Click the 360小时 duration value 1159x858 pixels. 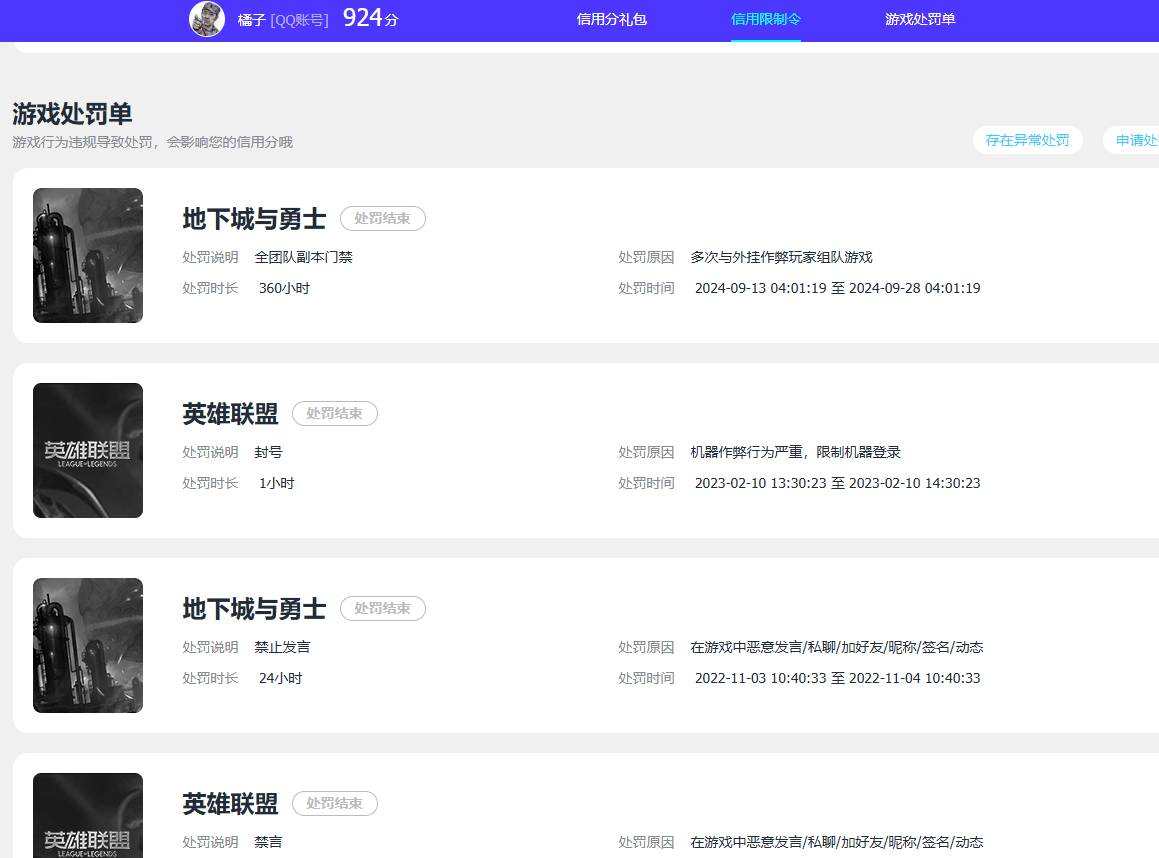(284, 288)
